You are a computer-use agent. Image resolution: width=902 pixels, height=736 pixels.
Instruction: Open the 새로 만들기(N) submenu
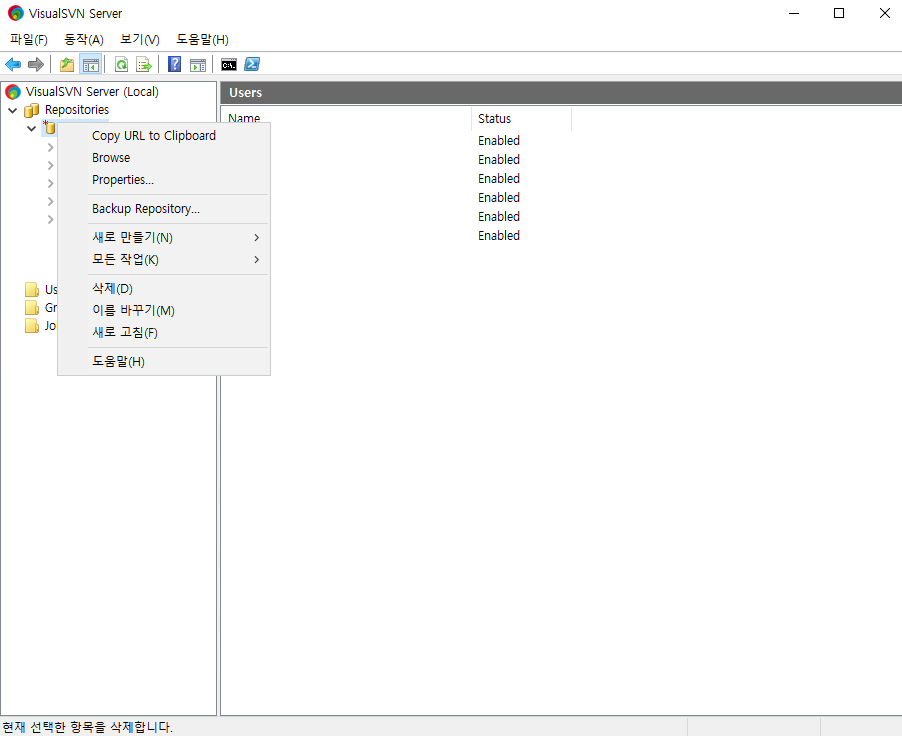(x=164, y=238)
